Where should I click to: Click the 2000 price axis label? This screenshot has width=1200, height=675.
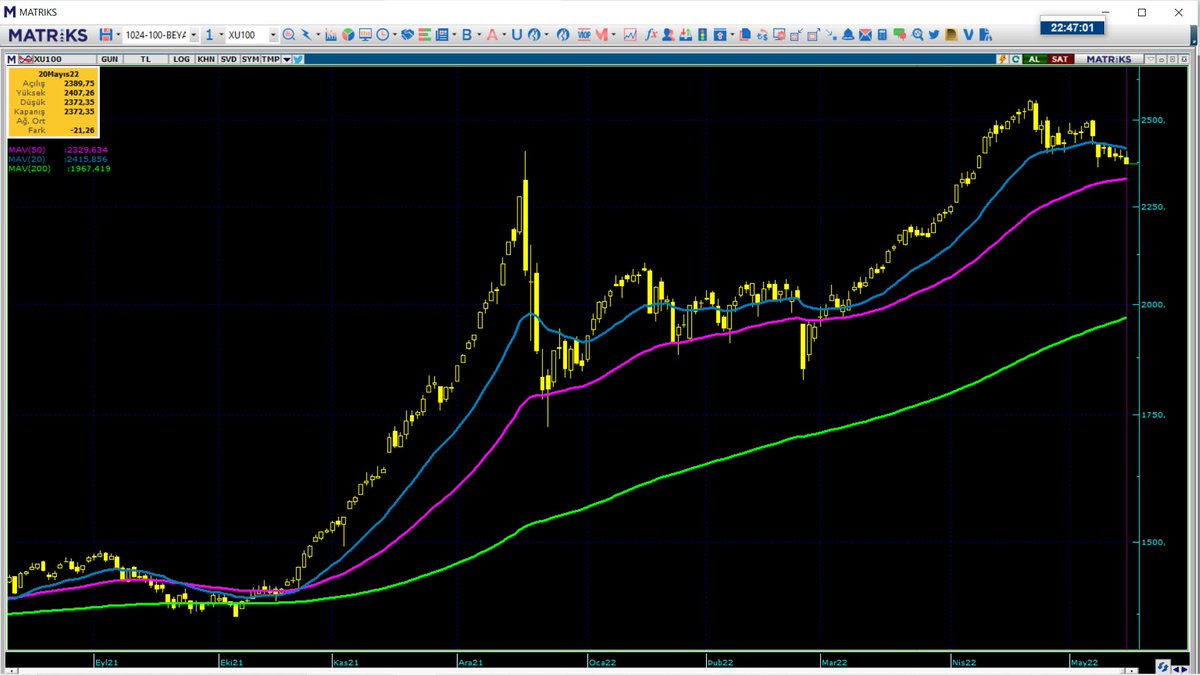1153,304
